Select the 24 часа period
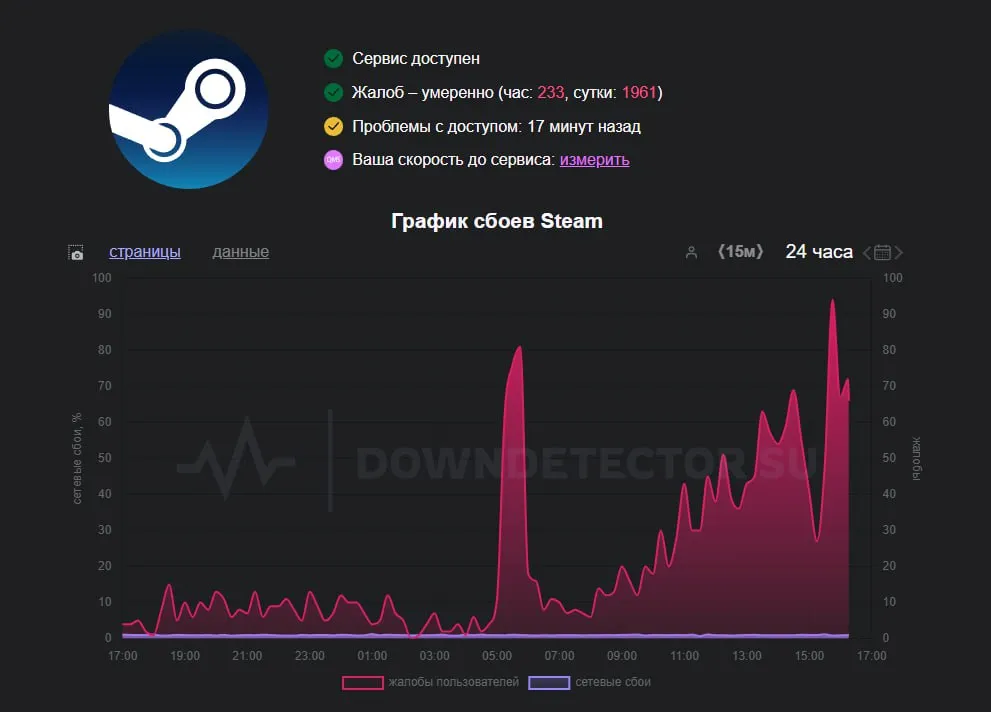The image size is (991, 712). 819,251
